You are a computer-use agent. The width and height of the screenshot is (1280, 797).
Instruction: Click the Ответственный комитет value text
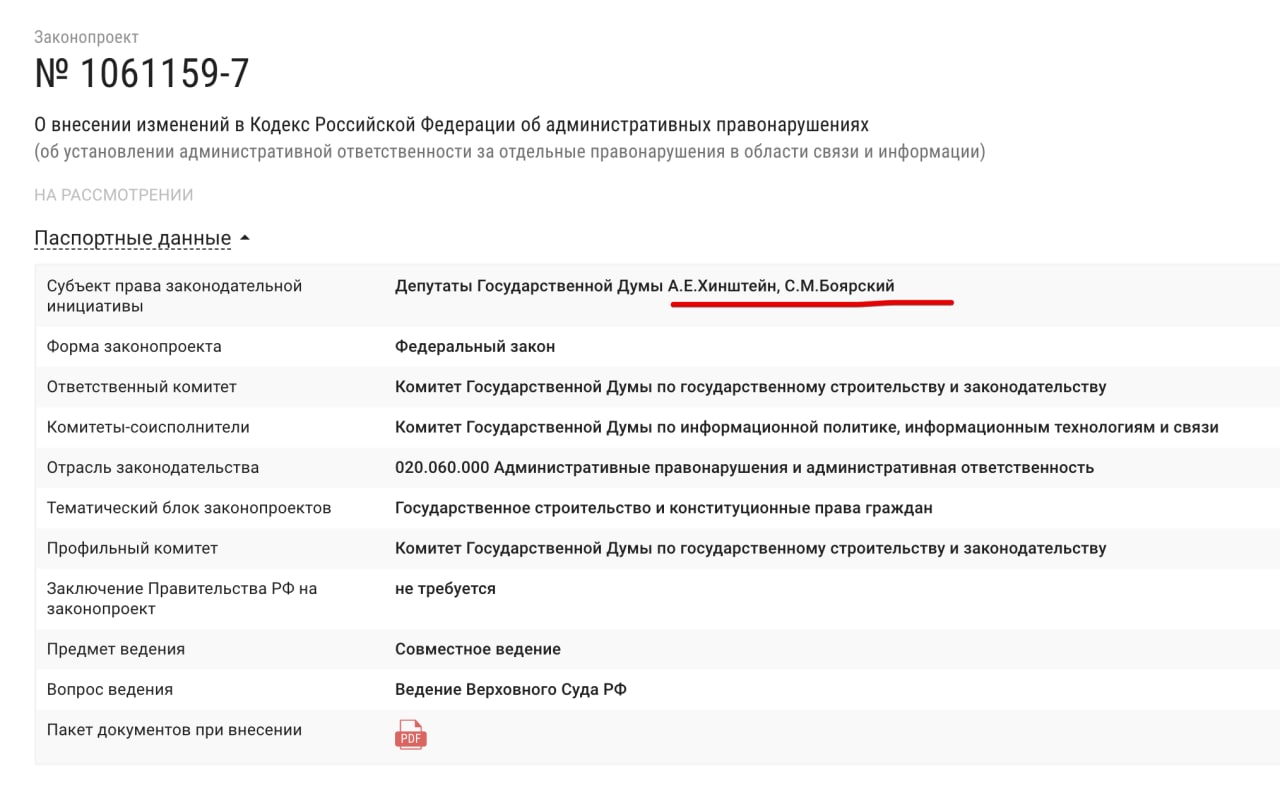751,386
